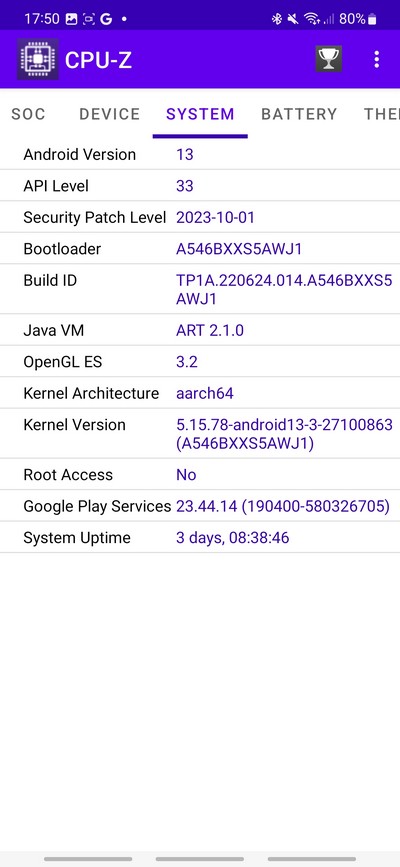Screen dimensions: 400x867
Task: Switch to the SOC tab
Action: tap(28, 114)
